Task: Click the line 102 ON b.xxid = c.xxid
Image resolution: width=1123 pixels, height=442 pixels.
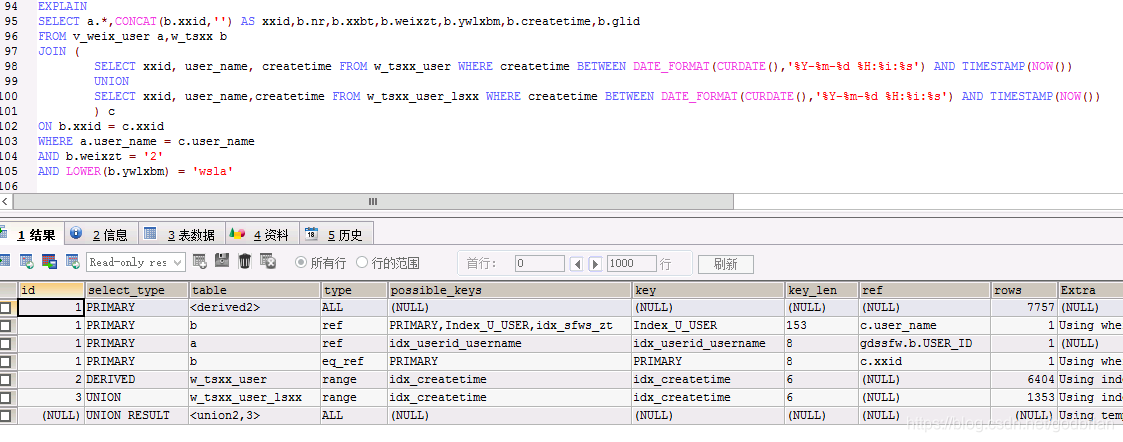Action: pyautogui.click(x=101, y=127)
